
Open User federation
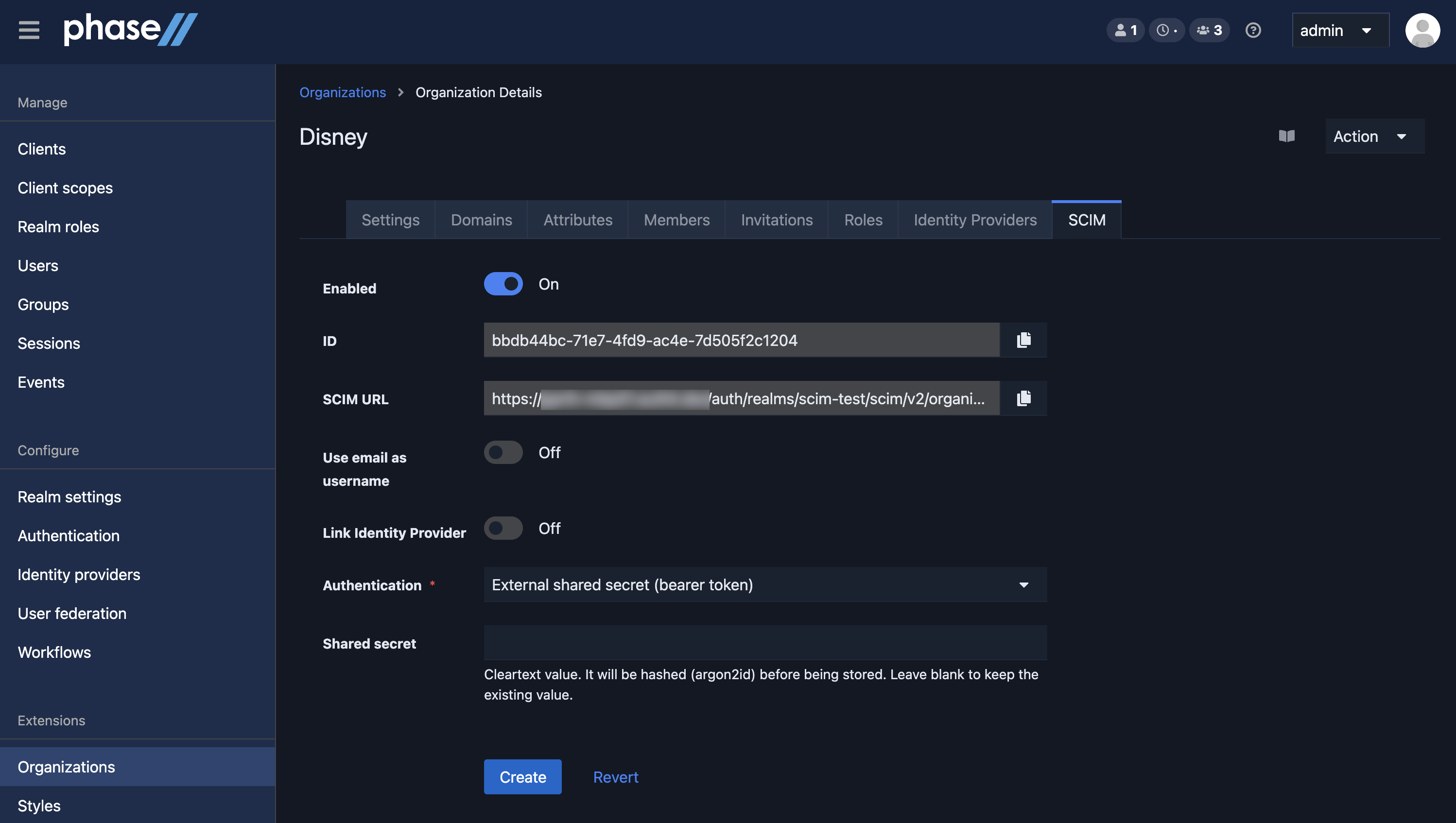coord(138,613)
